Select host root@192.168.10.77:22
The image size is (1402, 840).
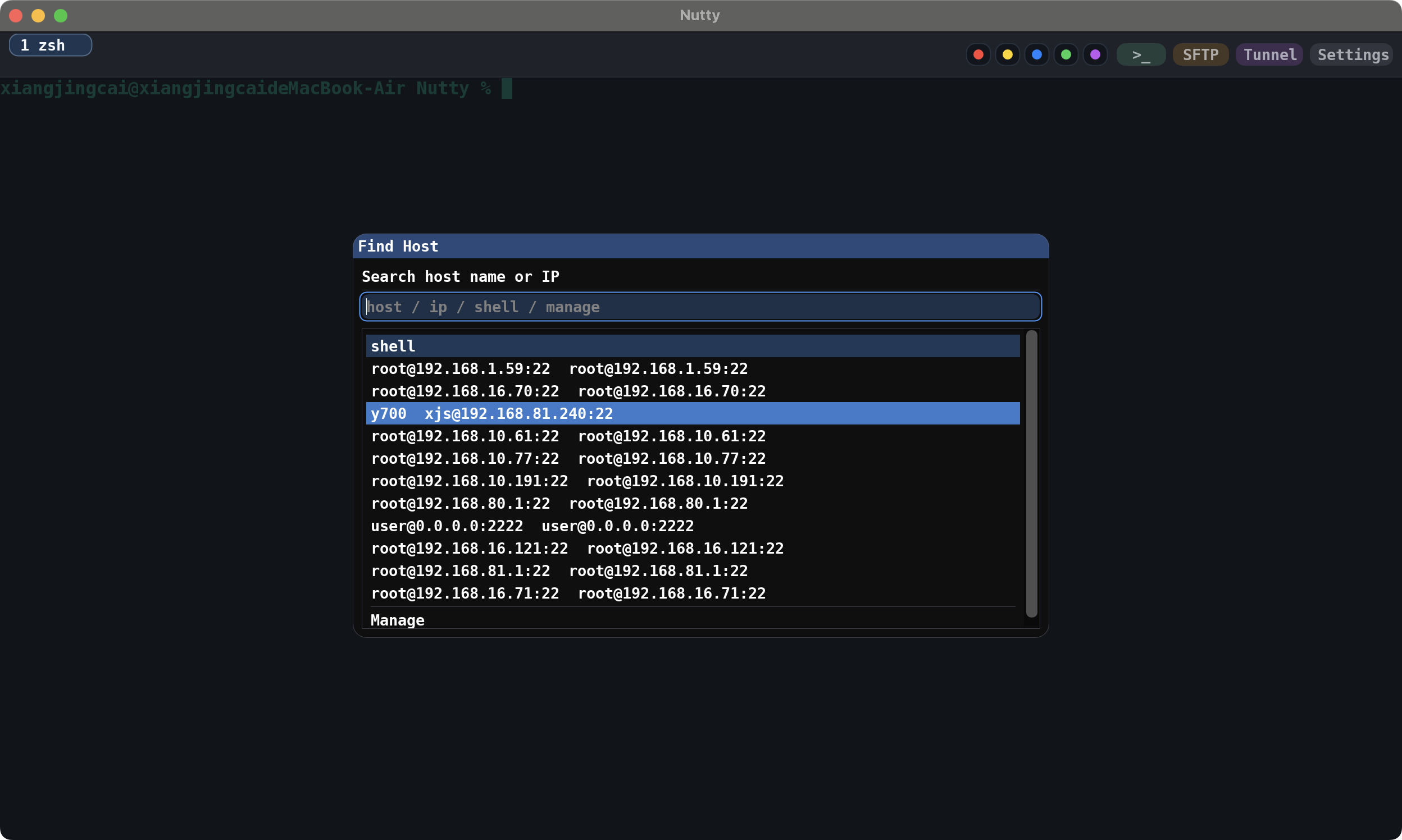pos(693,459)
